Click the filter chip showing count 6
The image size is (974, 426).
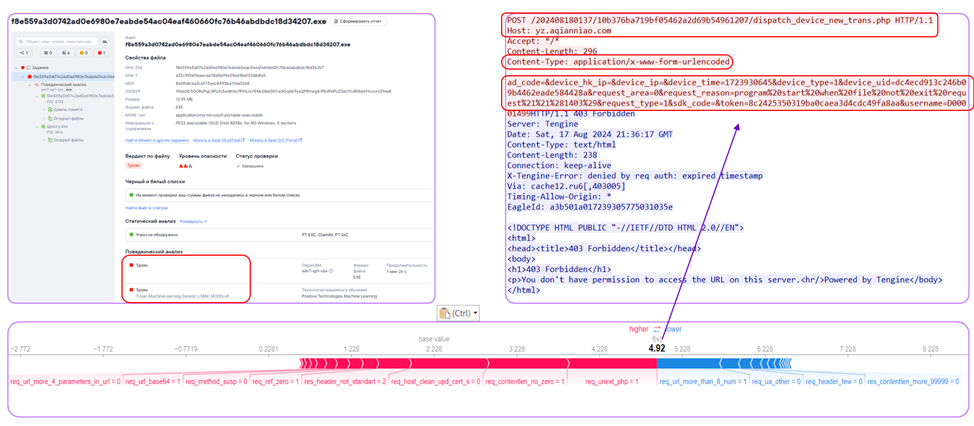coord(66,53)
